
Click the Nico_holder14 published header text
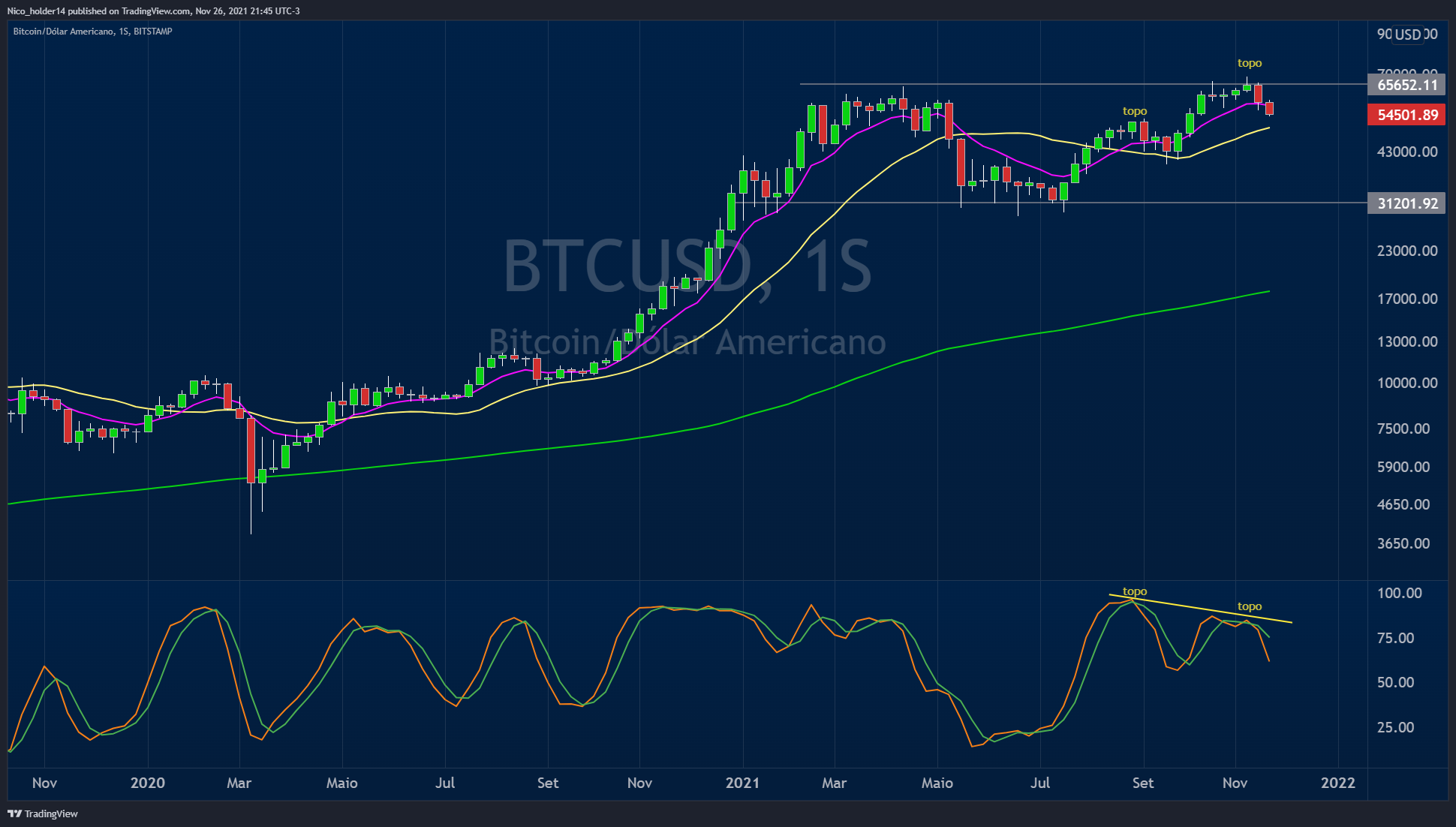point(154,11)
